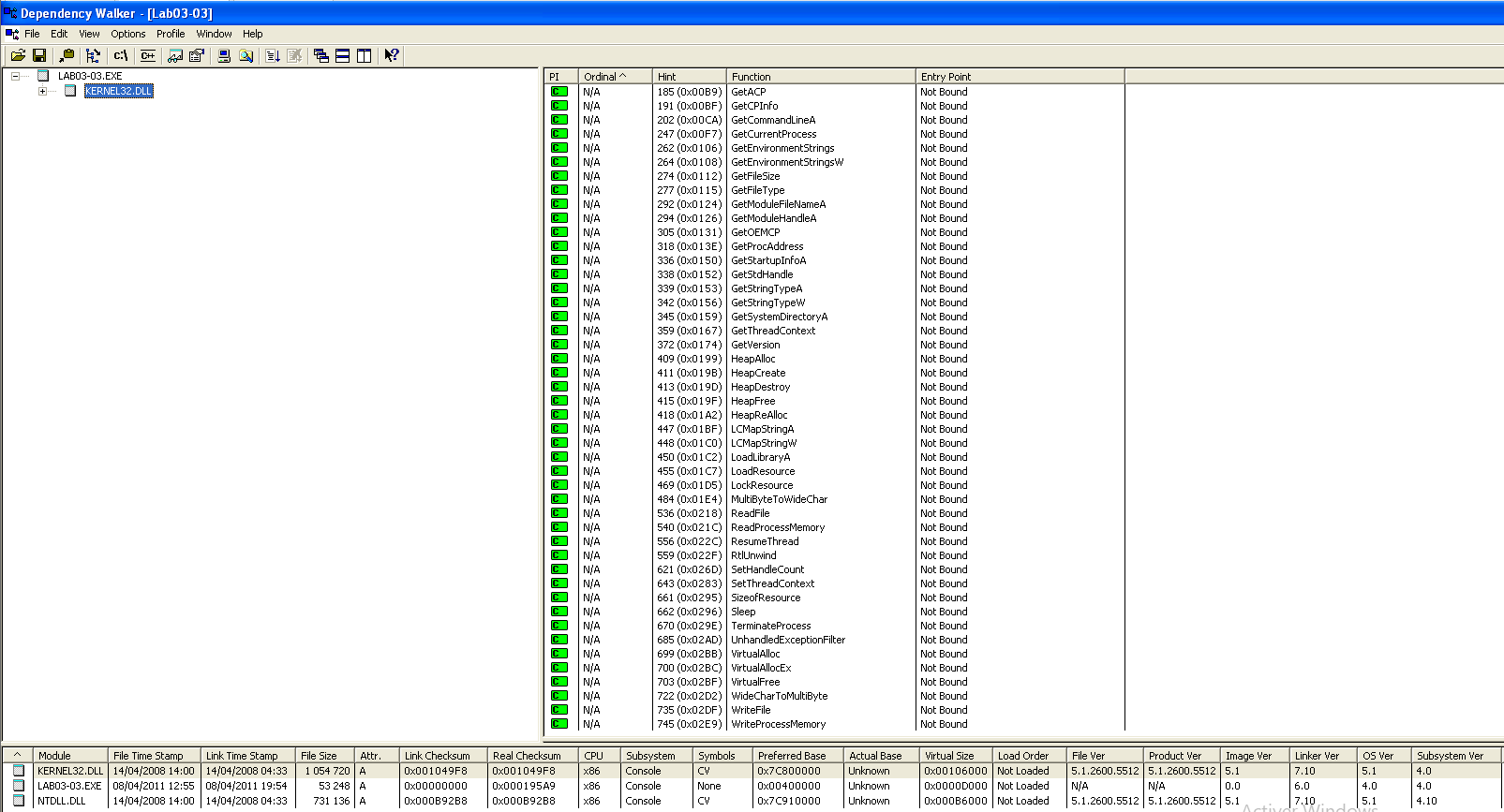Click the module icon next to LAB03-03.EXE in tree
Viewport: 1504px width, 812px height.
[43, 76]
